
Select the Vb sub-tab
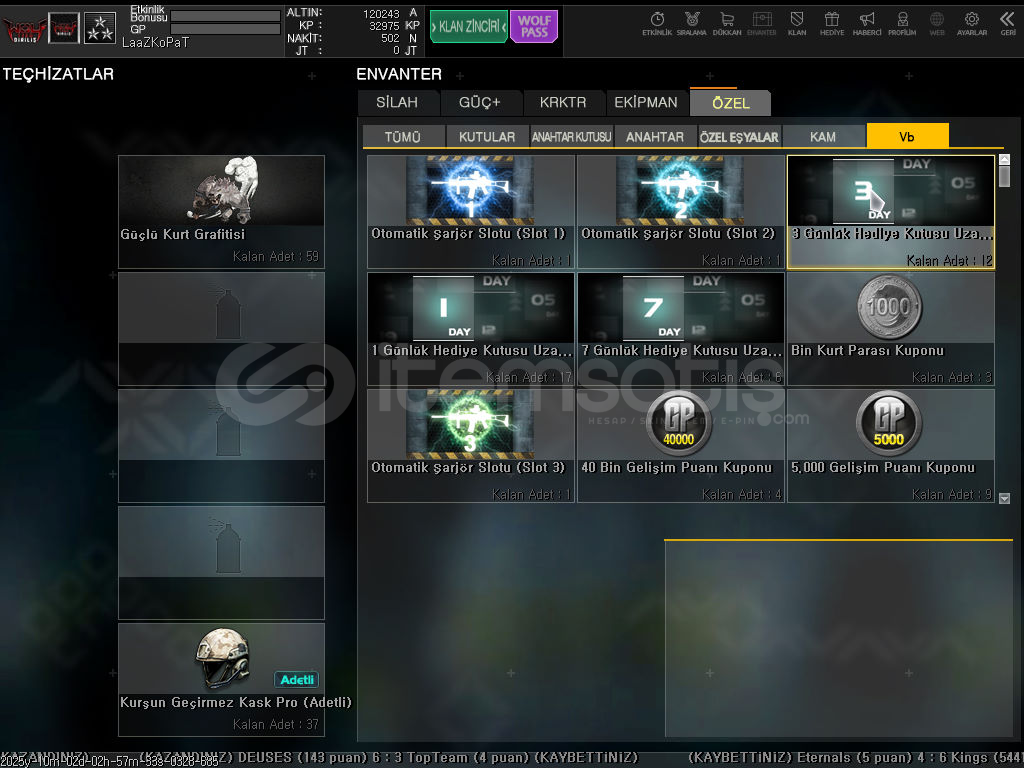coord(907,136)
